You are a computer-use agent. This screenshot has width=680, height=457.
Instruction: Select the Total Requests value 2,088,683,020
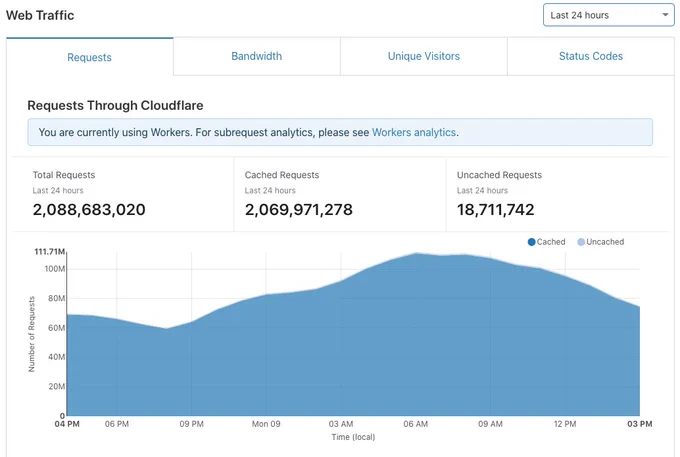89,210
